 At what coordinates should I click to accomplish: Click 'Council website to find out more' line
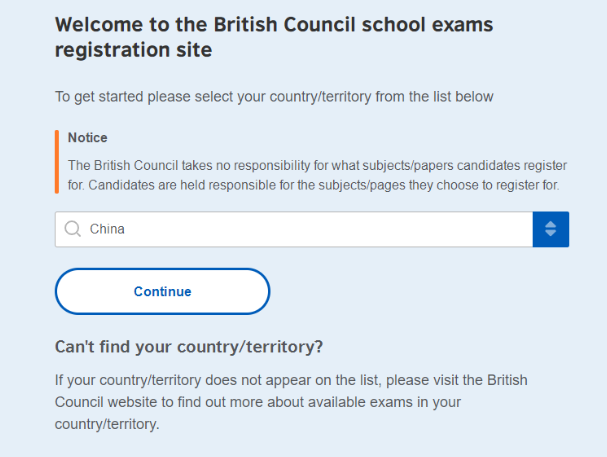(x=258, y=402)
